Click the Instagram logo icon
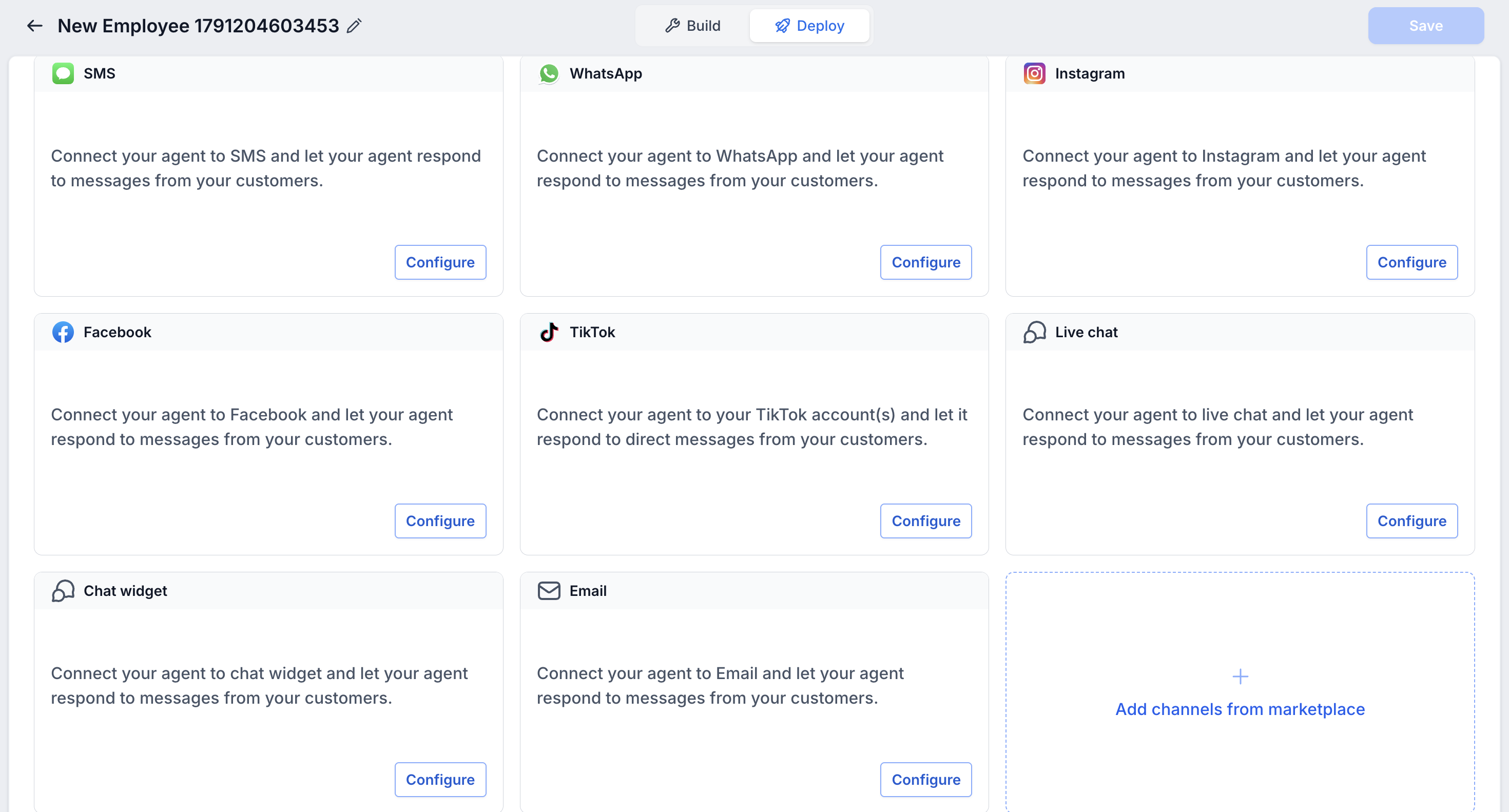The width and height of the screenshot is (1509, 812). point(1035,73)
